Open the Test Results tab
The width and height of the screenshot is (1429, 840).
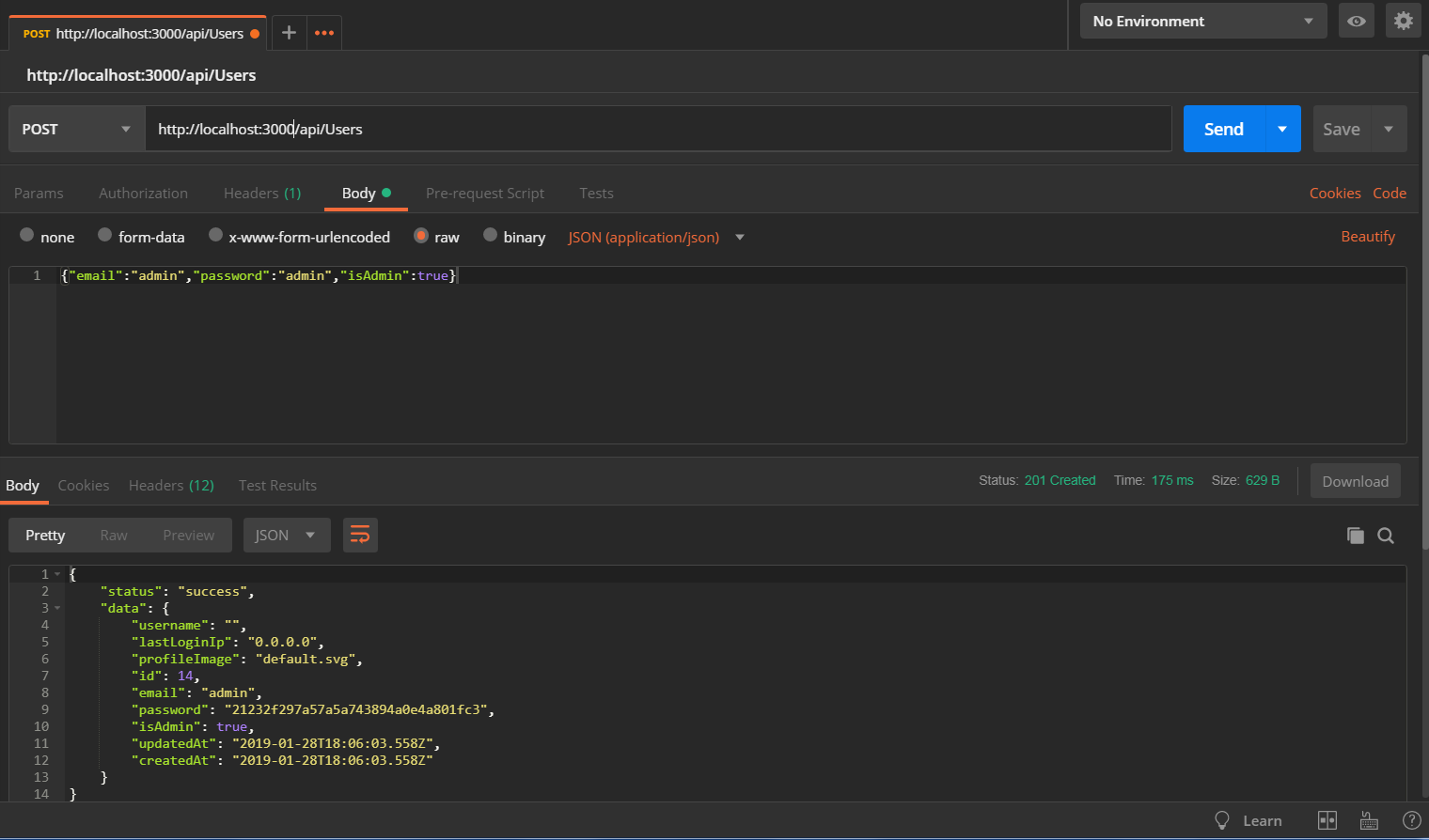click(277, 485)
